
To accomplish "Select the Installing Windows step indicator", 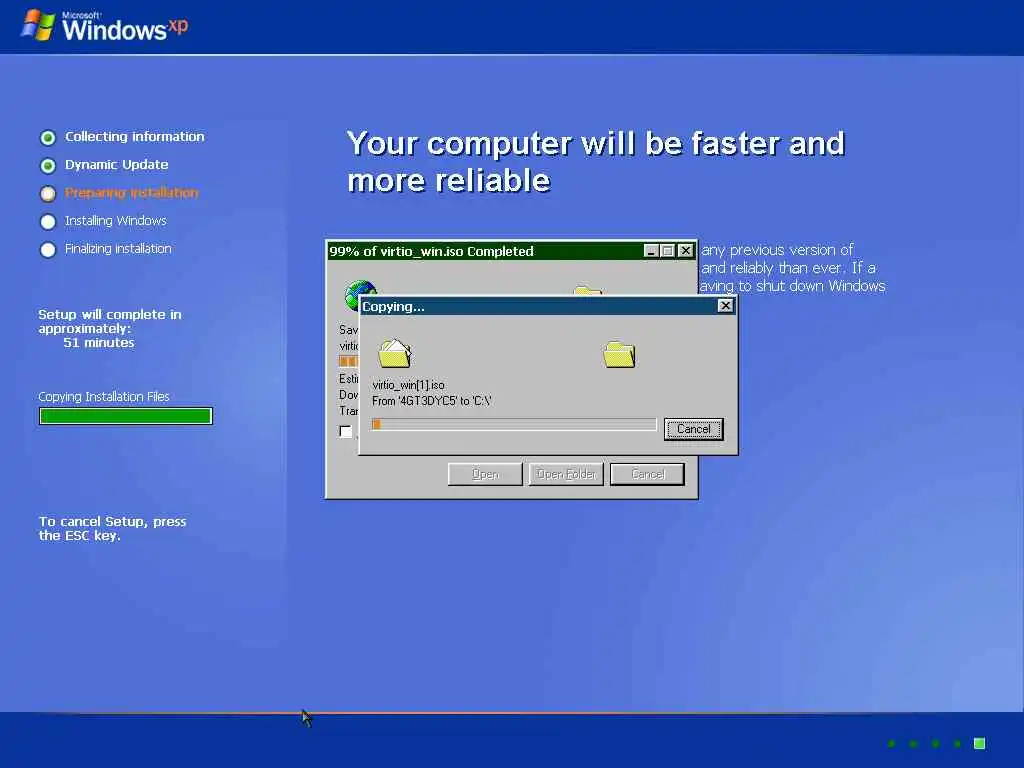I will pyautogui.click(x=48, y=221).
